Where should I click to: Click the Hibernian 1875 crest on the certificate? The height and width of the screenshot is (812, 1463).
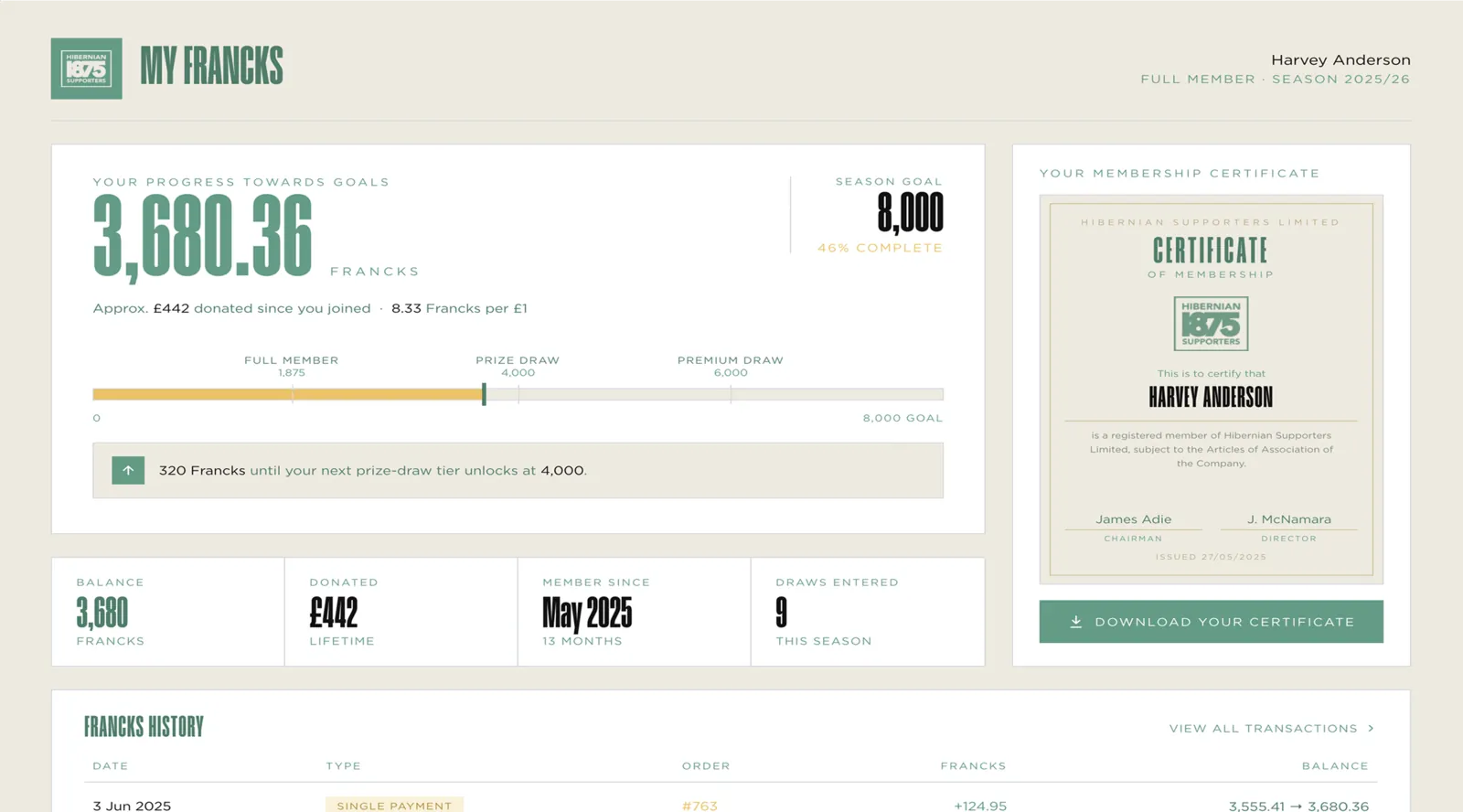click(x=1211, y=324)
